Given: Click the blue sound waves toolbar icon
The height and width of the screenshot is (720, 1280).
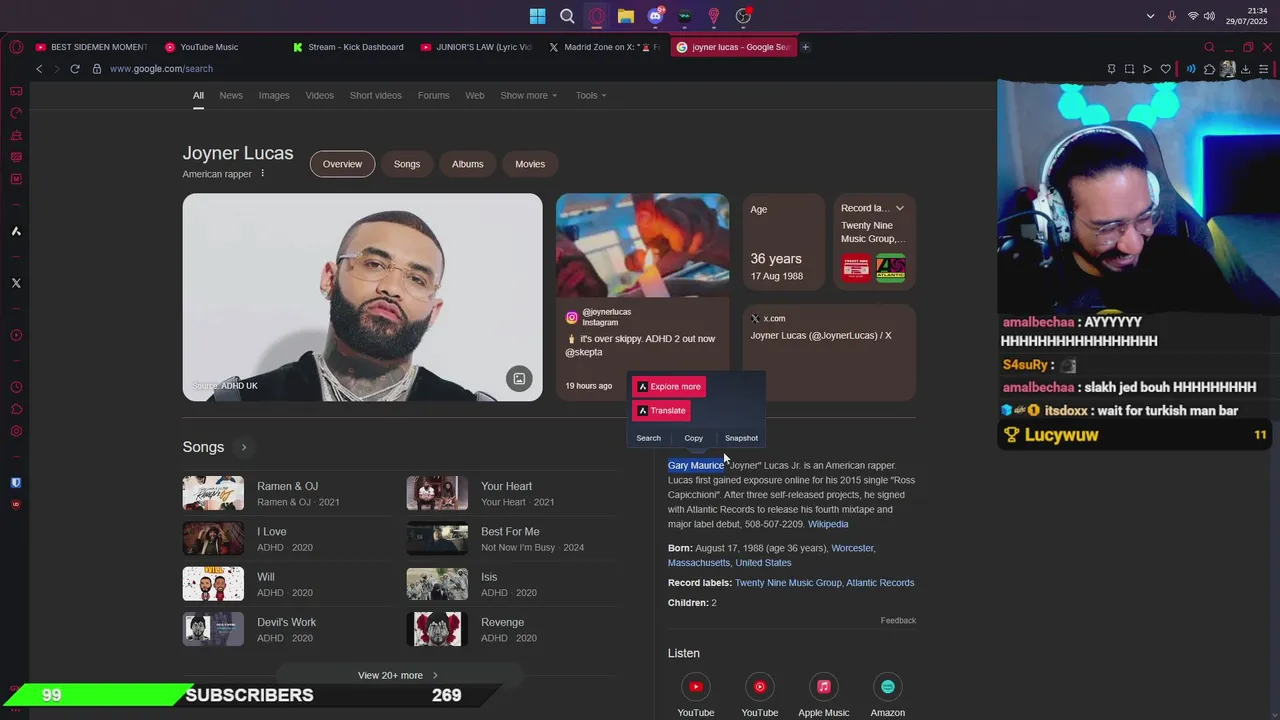Looking at the screenshot, I should point(1191,69).
